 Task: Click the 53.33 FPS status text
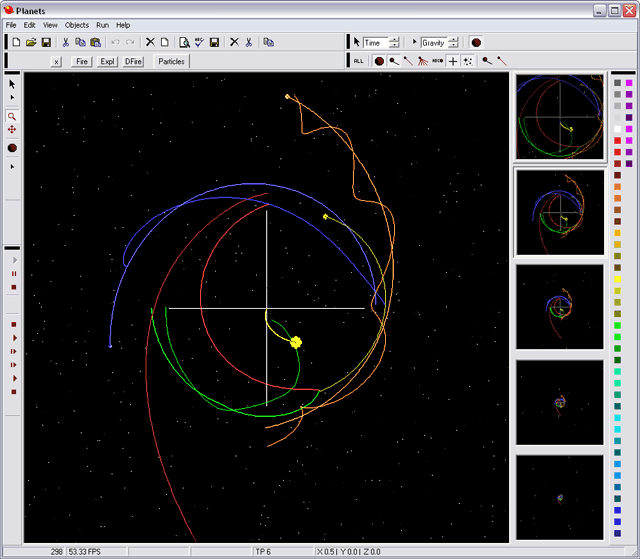84,552
